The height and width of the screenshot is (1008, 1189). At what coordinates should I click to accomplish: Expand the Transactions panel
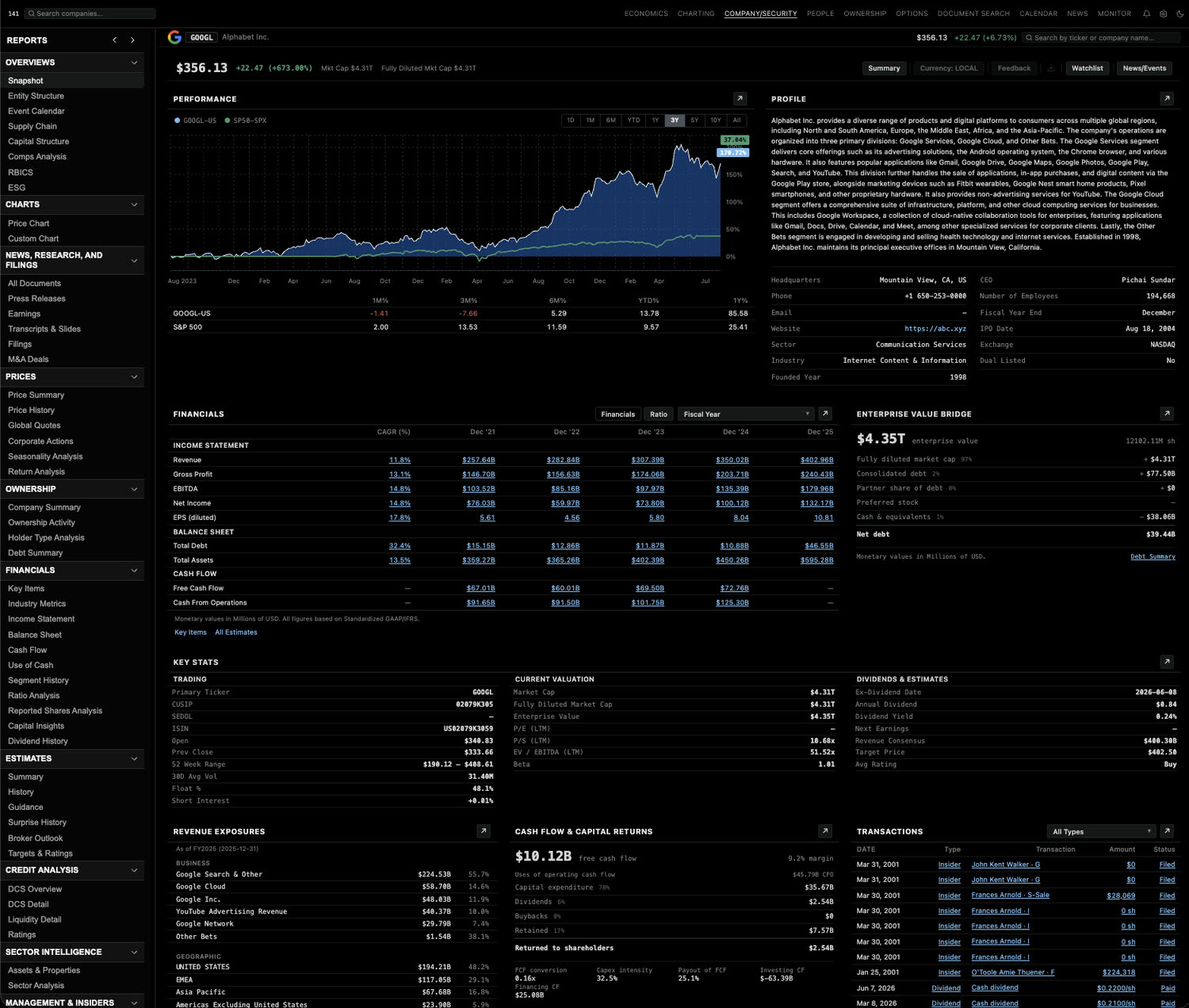[x=1167, y=831]
